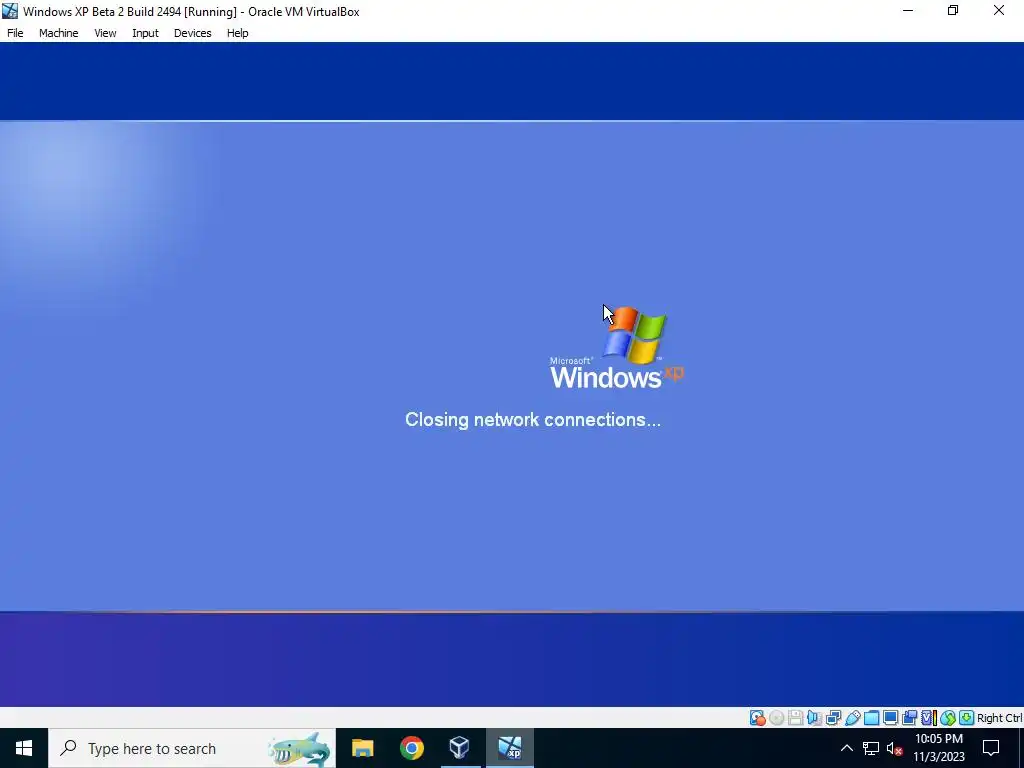Screen dimensions: 1024x768
Task: Minimize the VirtualBox window
Action: point(908,11)
